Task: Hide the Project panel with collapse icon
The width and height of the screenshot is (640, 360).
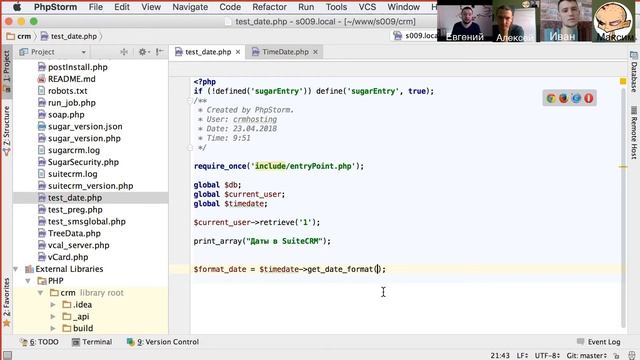Action: point(160,52)
